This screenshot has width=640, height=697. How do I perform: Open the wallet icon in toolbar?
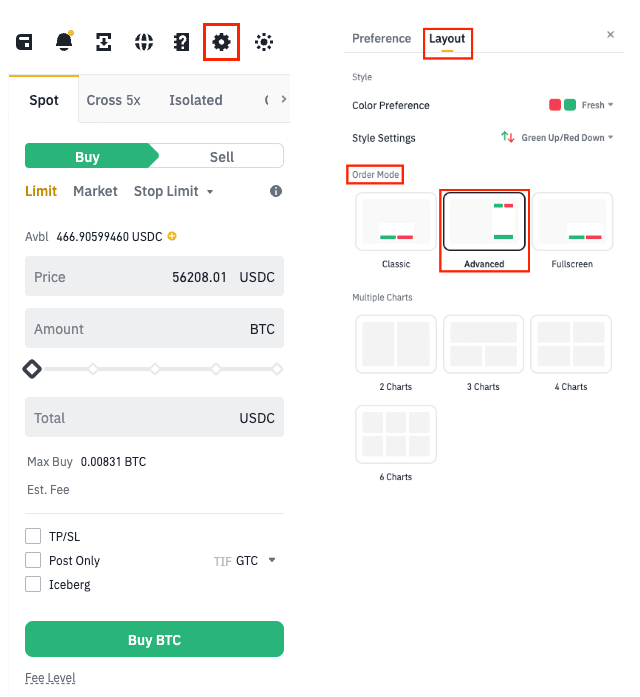point(25,42)
